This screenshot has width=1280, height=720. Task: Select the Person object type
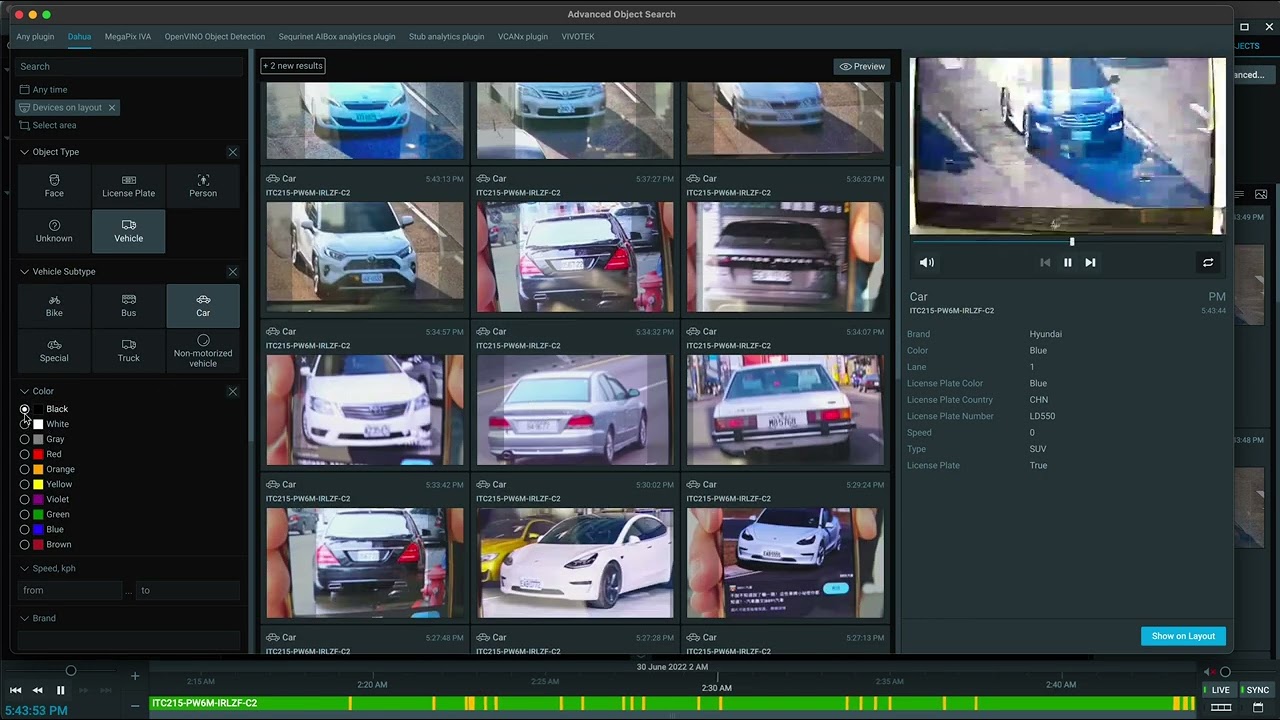[x=203, y=186]
